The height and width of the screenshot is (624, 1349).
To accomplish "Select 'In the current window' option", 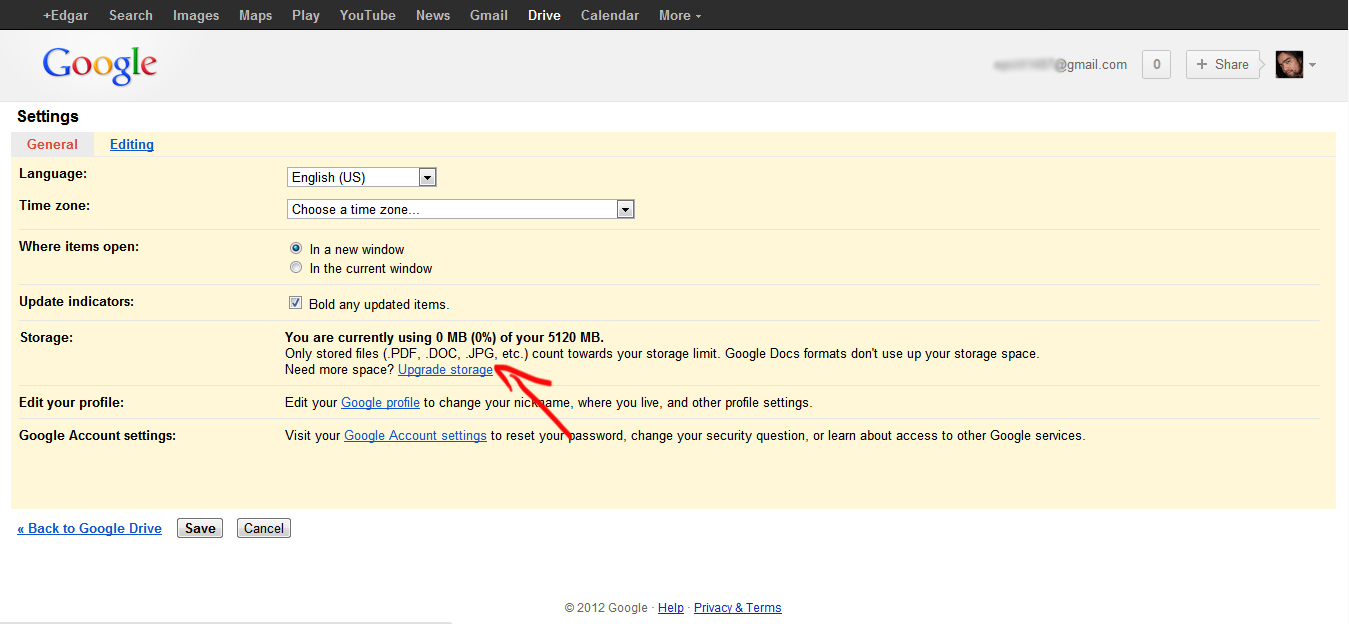I will (296, 267).
